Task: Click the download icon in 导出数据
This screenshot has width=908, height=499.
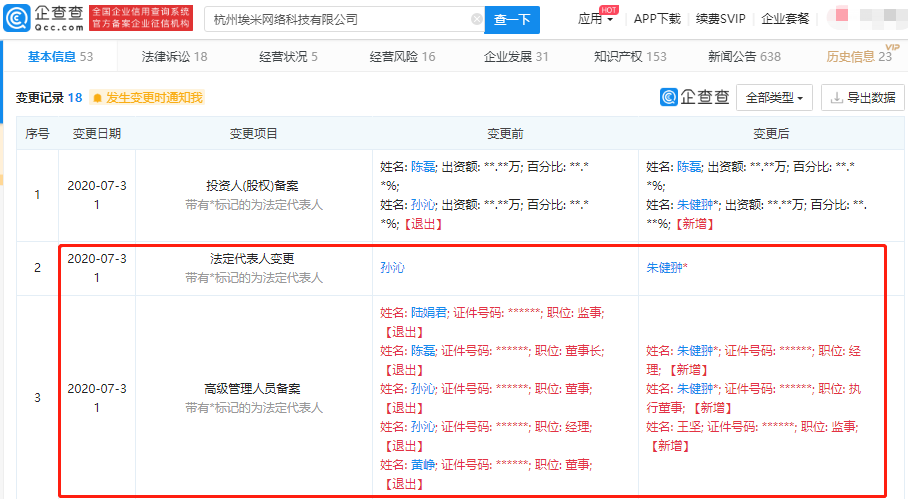Action: pos(836,98)
